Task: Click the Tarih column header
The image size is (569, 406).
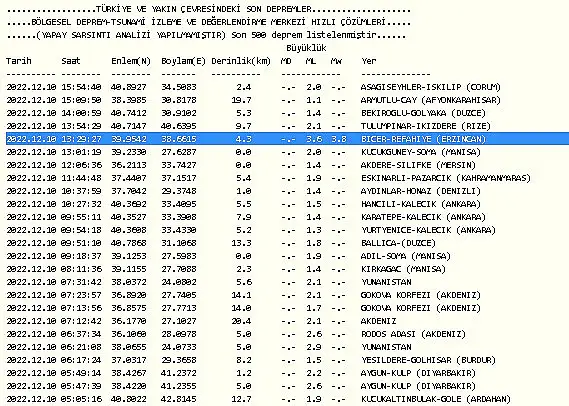Action: coord(19,61)
